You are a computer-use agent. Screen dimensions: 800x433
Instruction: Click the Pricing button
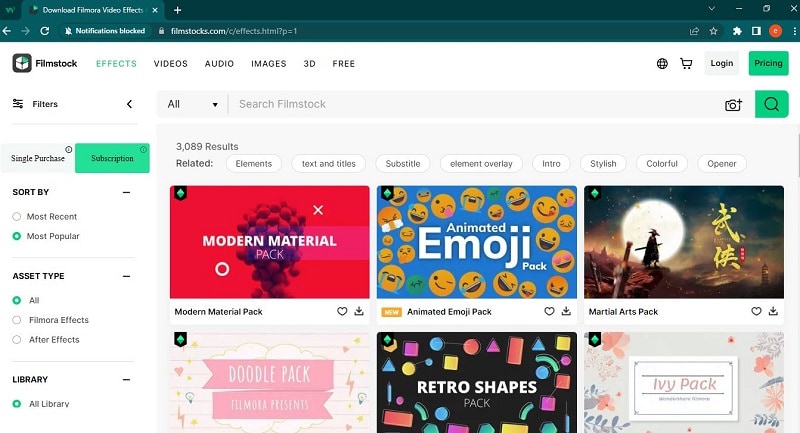[x=768, y=63]
